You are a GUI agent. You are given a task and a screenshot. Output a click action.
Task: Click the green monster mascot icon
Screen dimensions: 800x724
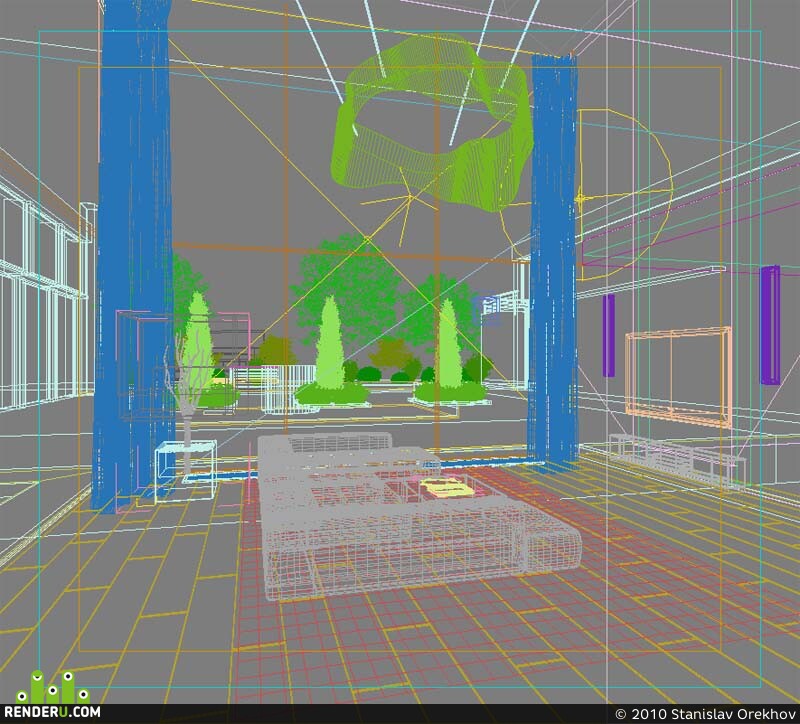(53, 688)
